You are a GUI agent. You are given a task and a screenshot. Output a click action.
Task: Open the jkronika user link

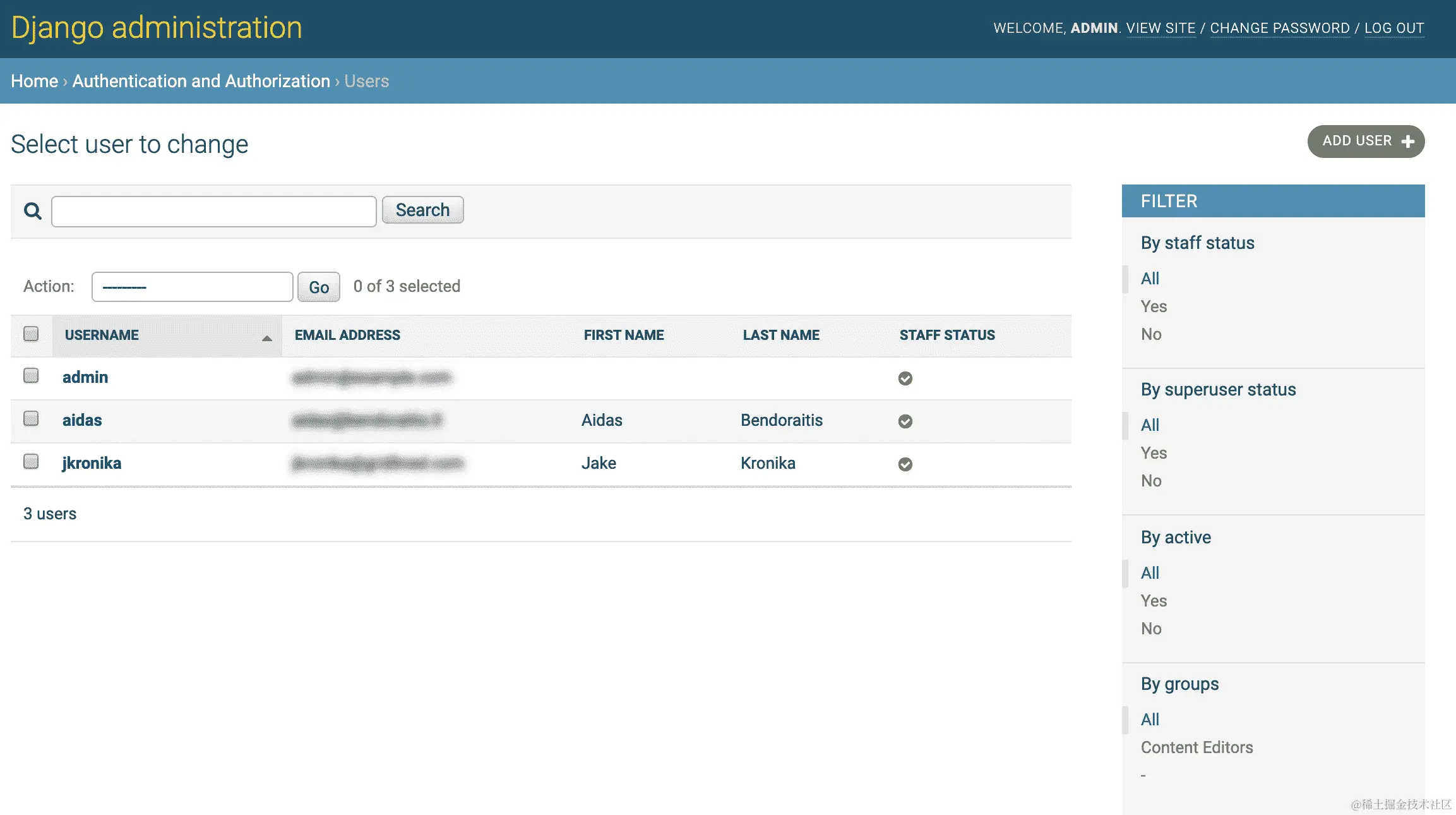pos(92,463)
